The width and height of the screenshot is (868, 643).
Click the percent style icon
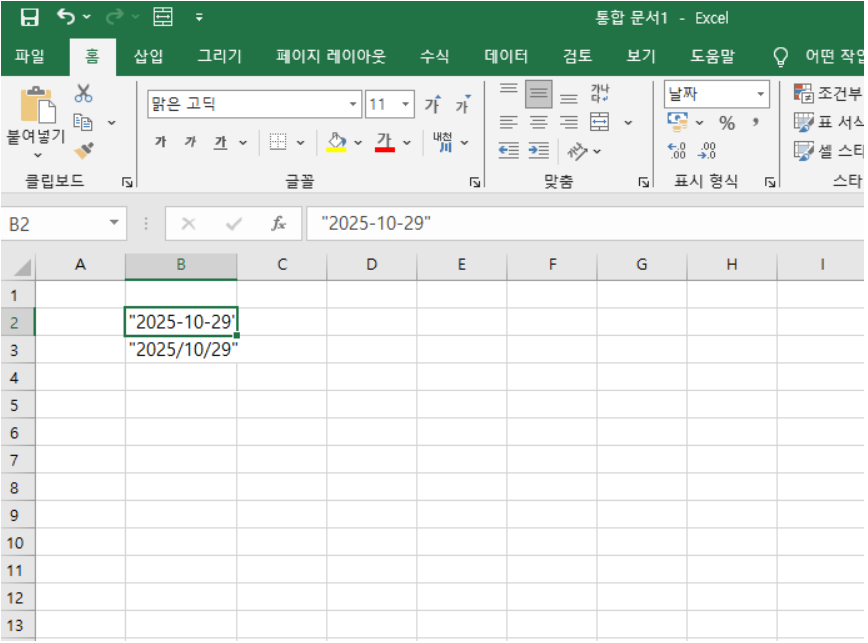pos(727,123)
